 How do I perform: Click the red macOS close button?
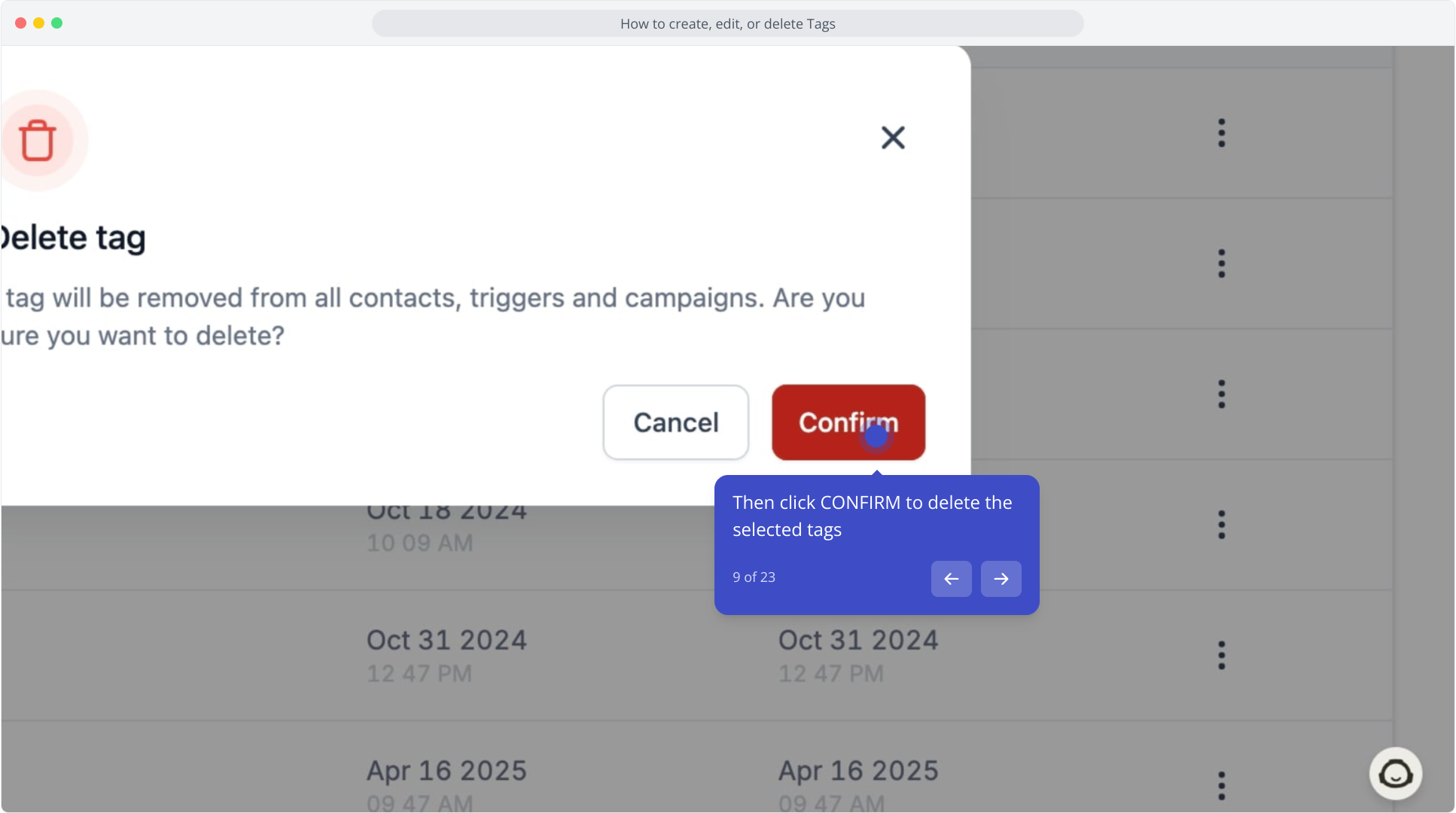(x=21, y=23)
